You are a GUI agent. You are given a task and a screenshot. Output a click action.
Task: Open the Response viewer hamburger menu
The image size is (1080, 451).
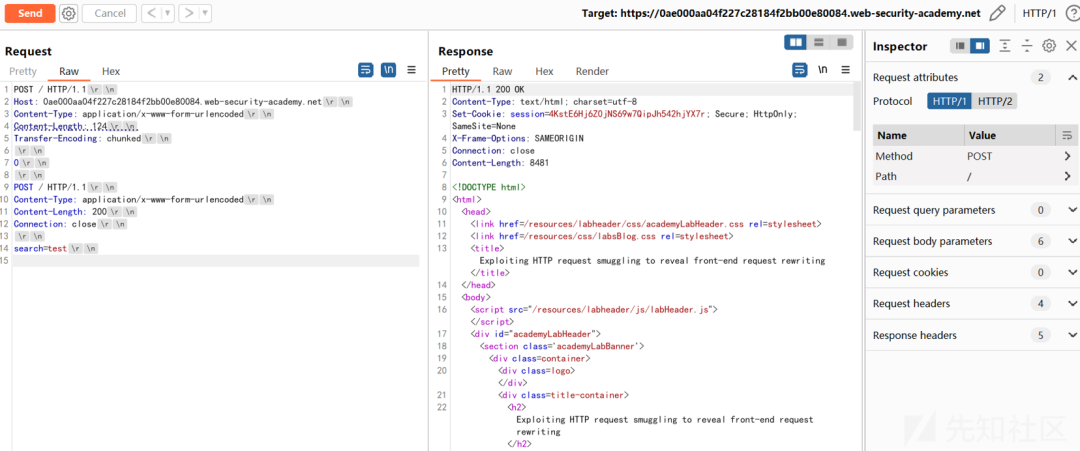pyautogui.click(x=845, y=70)
